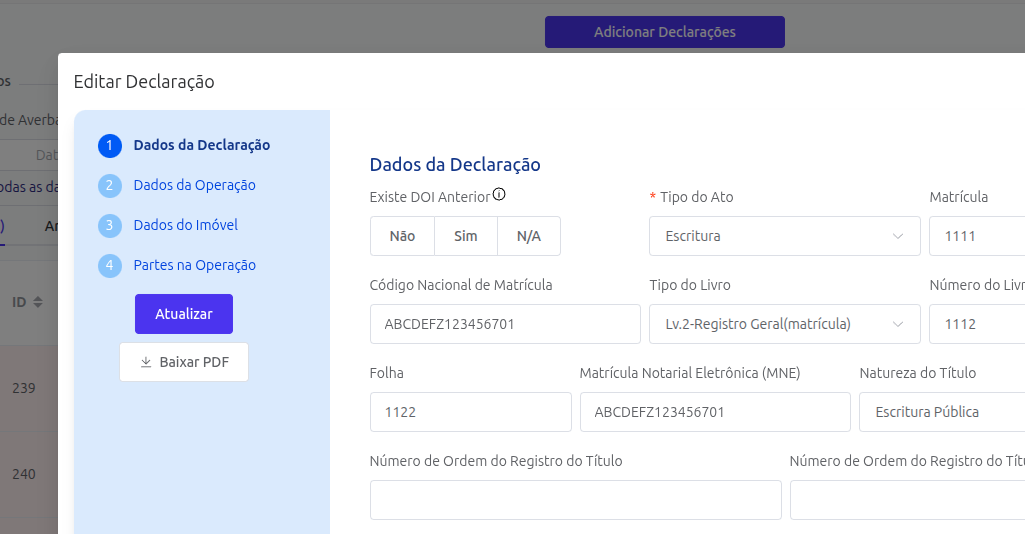The height and width of the screenshot is (534, 1025).
Task: Click the Matrícula Notarial Eletrônica field
Action: (715, 412)
